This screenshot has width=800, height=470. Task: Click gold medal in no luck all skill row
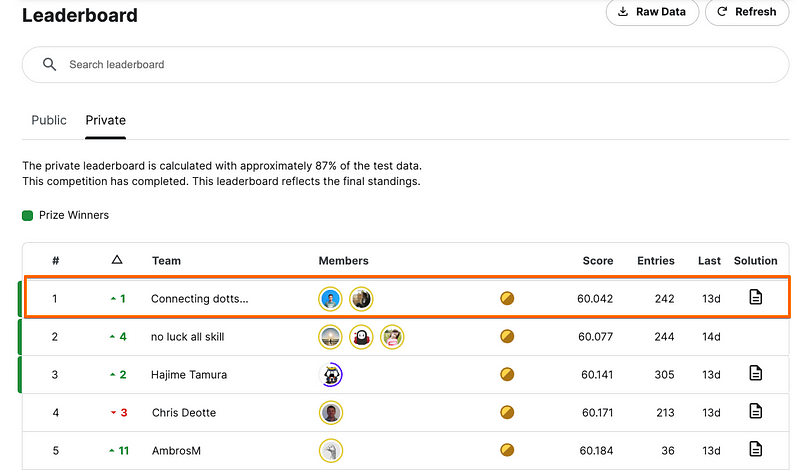point(507,337)
